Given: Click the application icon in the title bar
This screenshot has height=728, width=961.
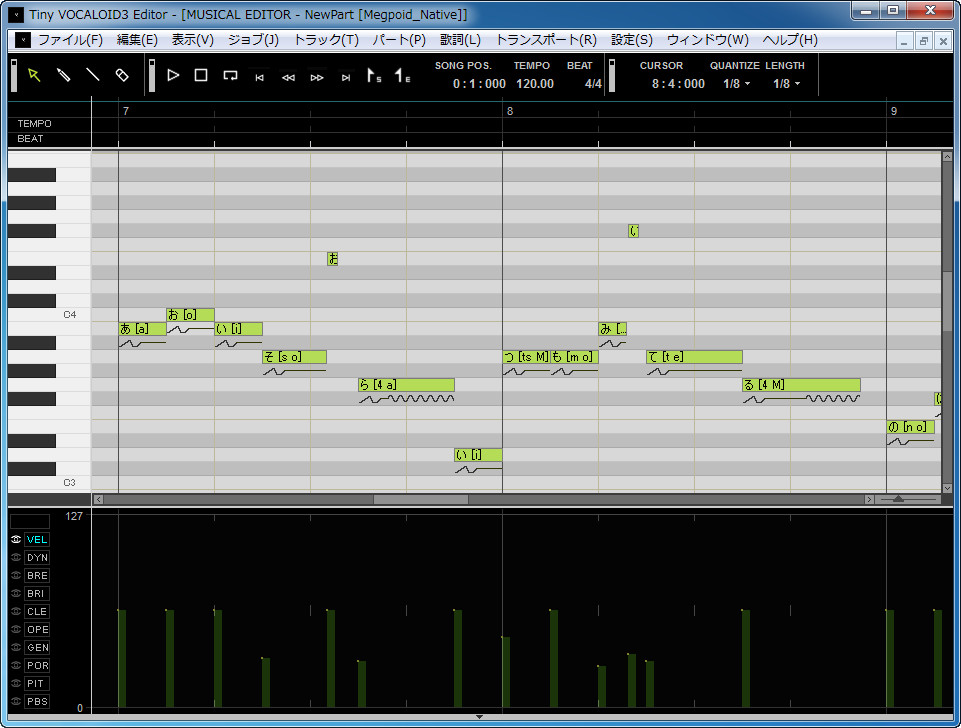Looking at the screenshot, I should [x=17, y=14].
